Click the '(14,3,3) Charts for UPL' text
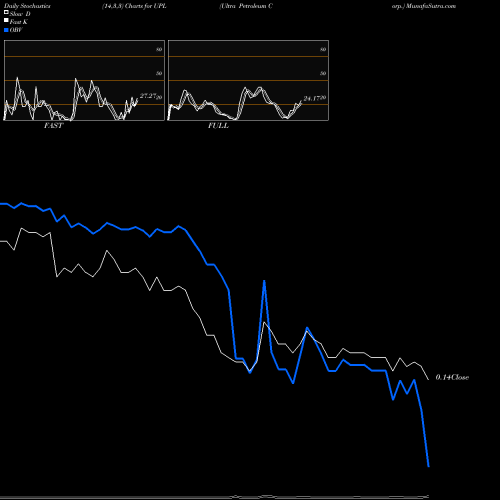 pos(134,6)
